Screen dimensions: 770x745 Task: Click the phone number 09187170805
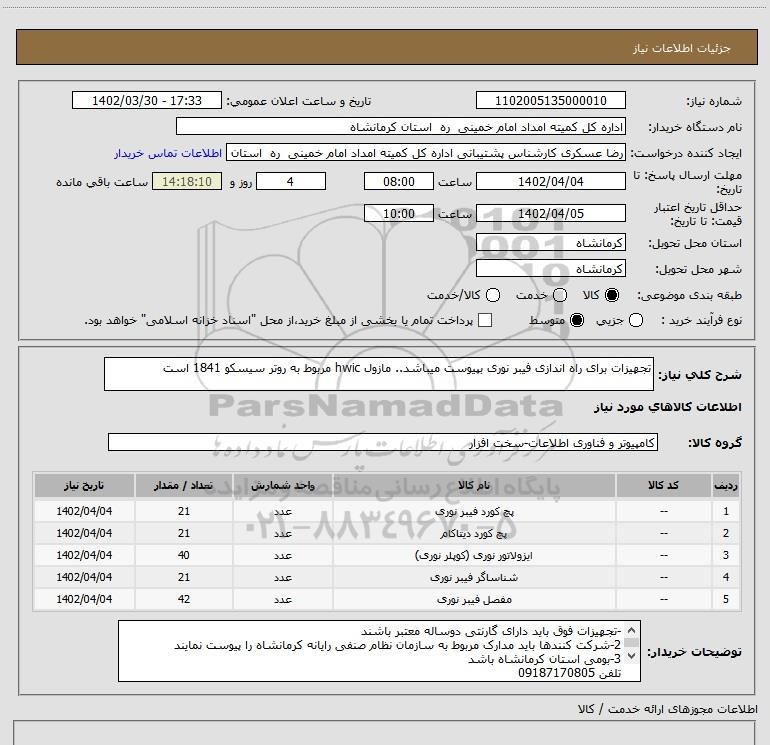556,673
